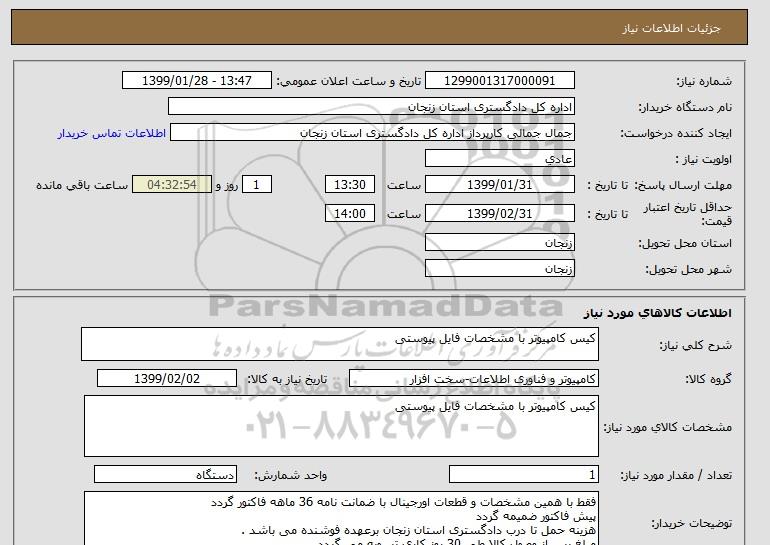Click the price validity time 14:00
Screen dimensions: 770x545
pos(350,214)
